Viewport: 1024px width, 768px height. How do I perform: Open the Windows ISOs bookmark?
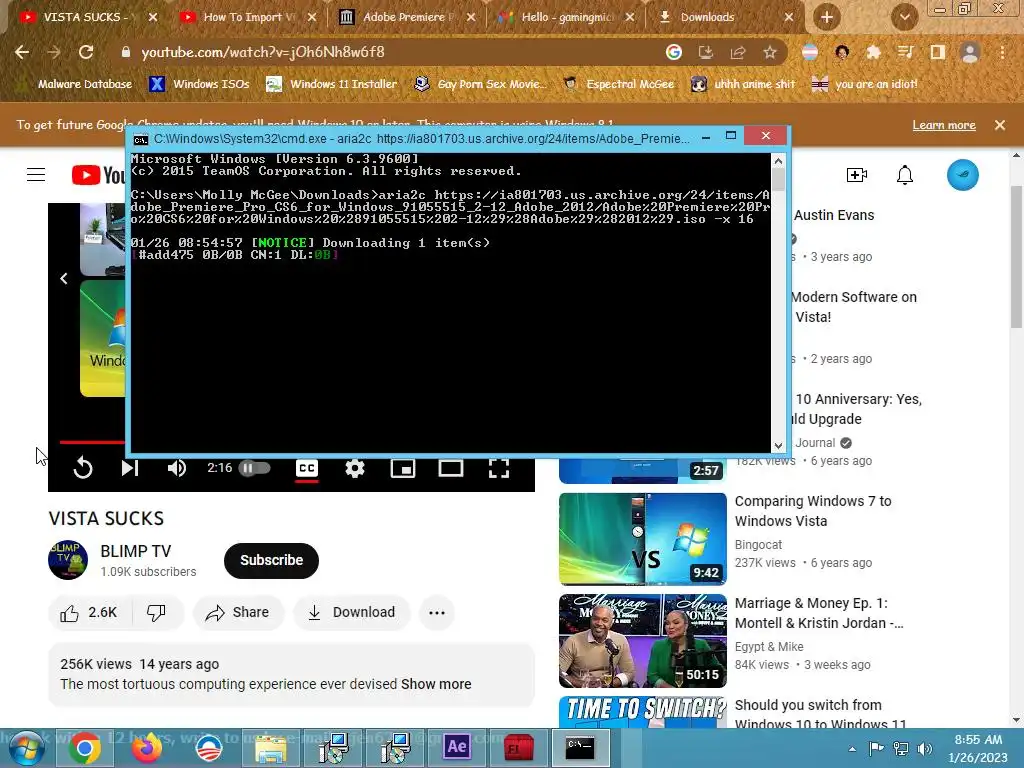pos(199,84)
